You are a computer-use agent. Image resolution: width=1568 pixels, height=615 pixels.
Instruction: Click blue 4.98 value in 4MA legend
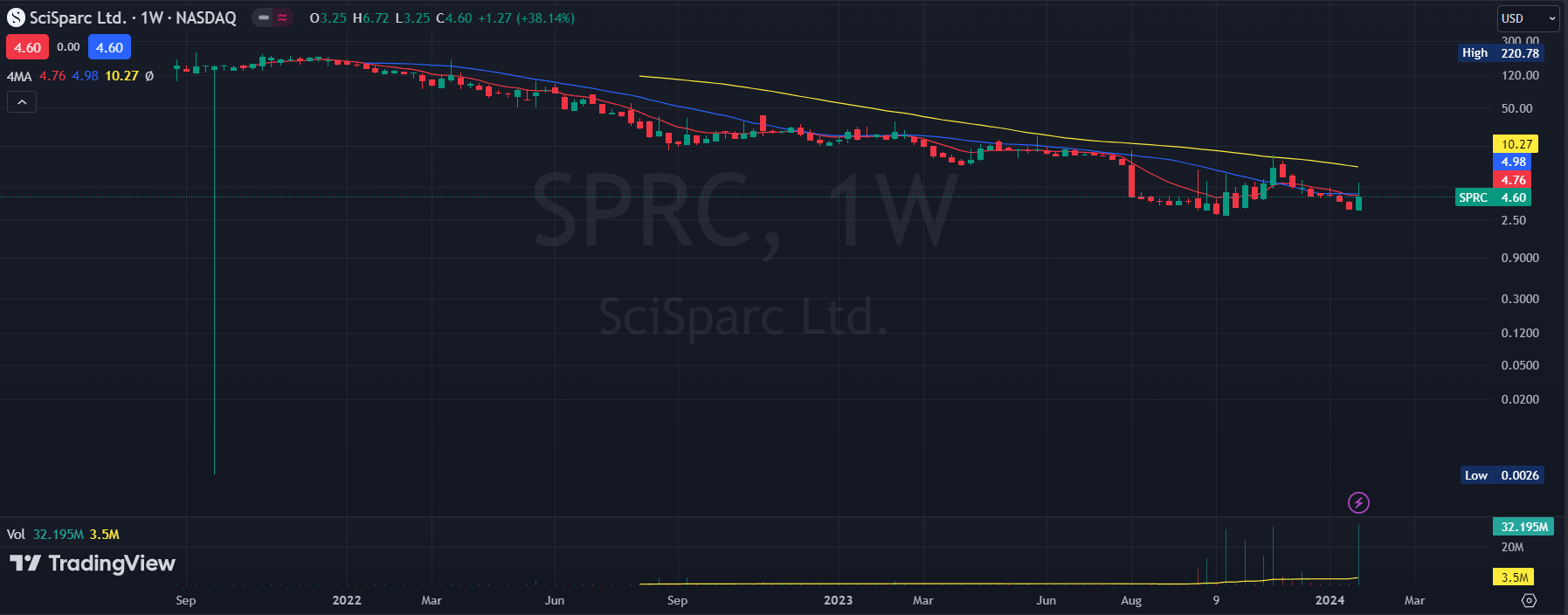click(x=86, y=76)
